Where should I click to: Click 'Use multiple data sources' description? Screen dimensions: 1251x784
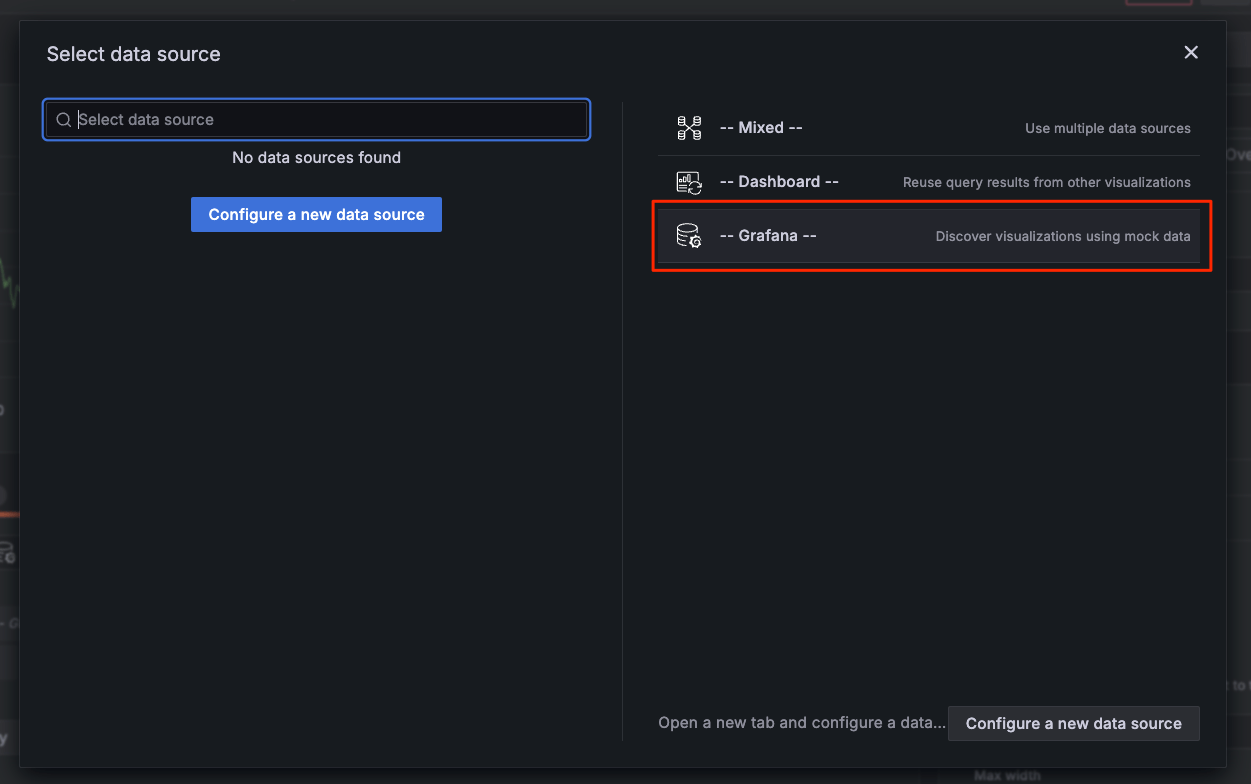[1108, 128]
